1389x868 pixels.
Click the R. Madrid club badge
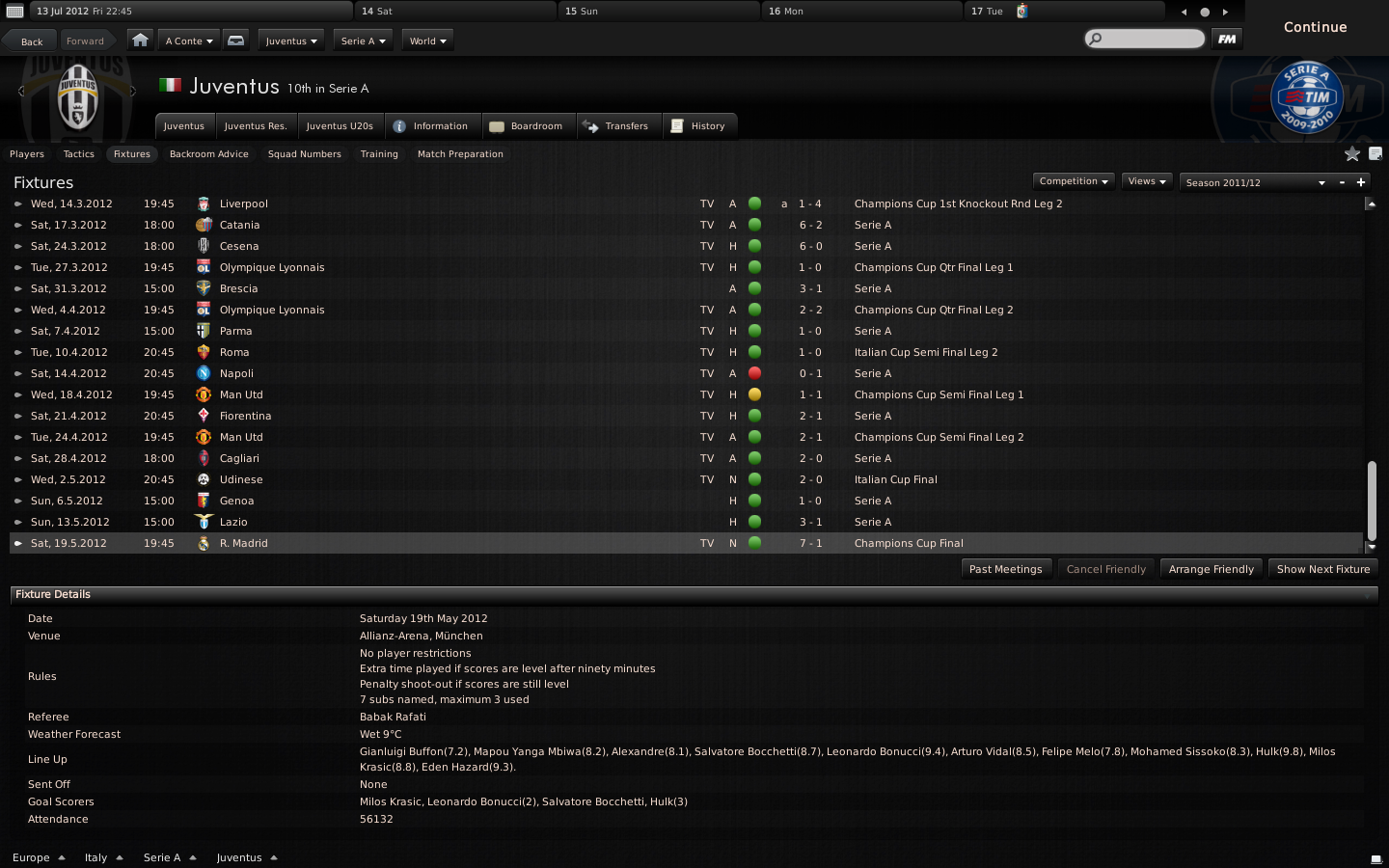tap(204, 543)
